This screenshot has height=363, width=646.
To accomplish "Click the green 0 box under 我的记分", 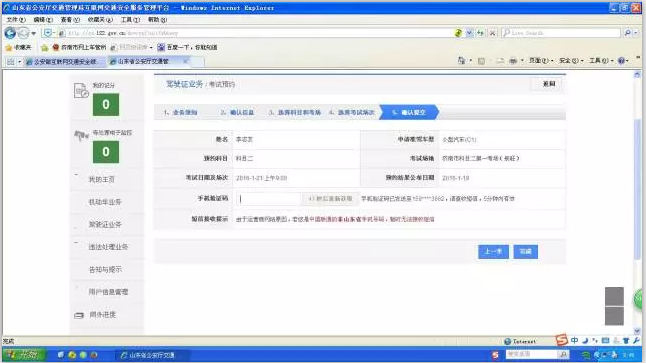I will point(106,105).
